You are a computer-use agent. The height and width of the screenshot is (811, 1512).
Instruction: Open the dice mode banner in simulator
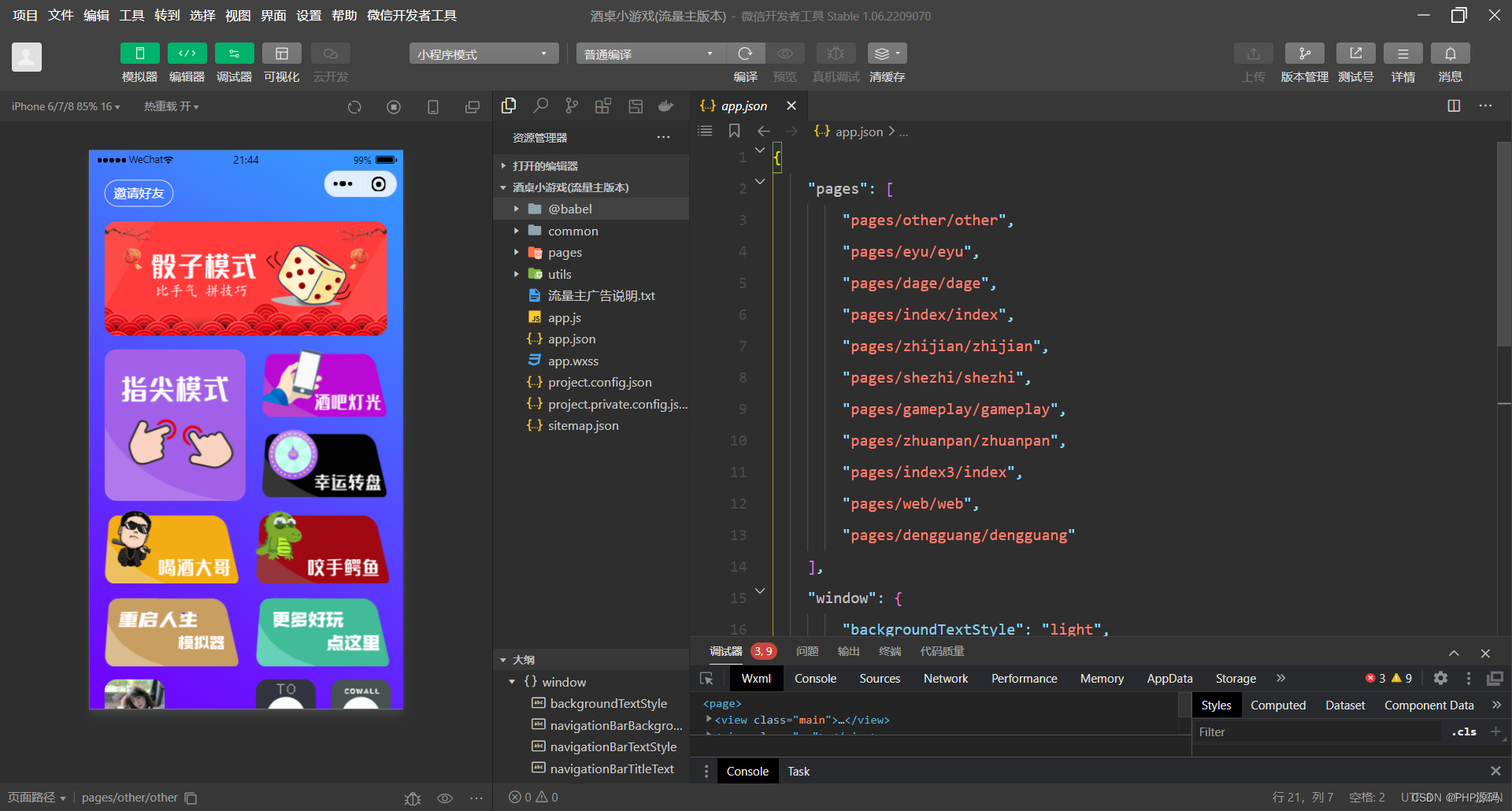(246, 278)
